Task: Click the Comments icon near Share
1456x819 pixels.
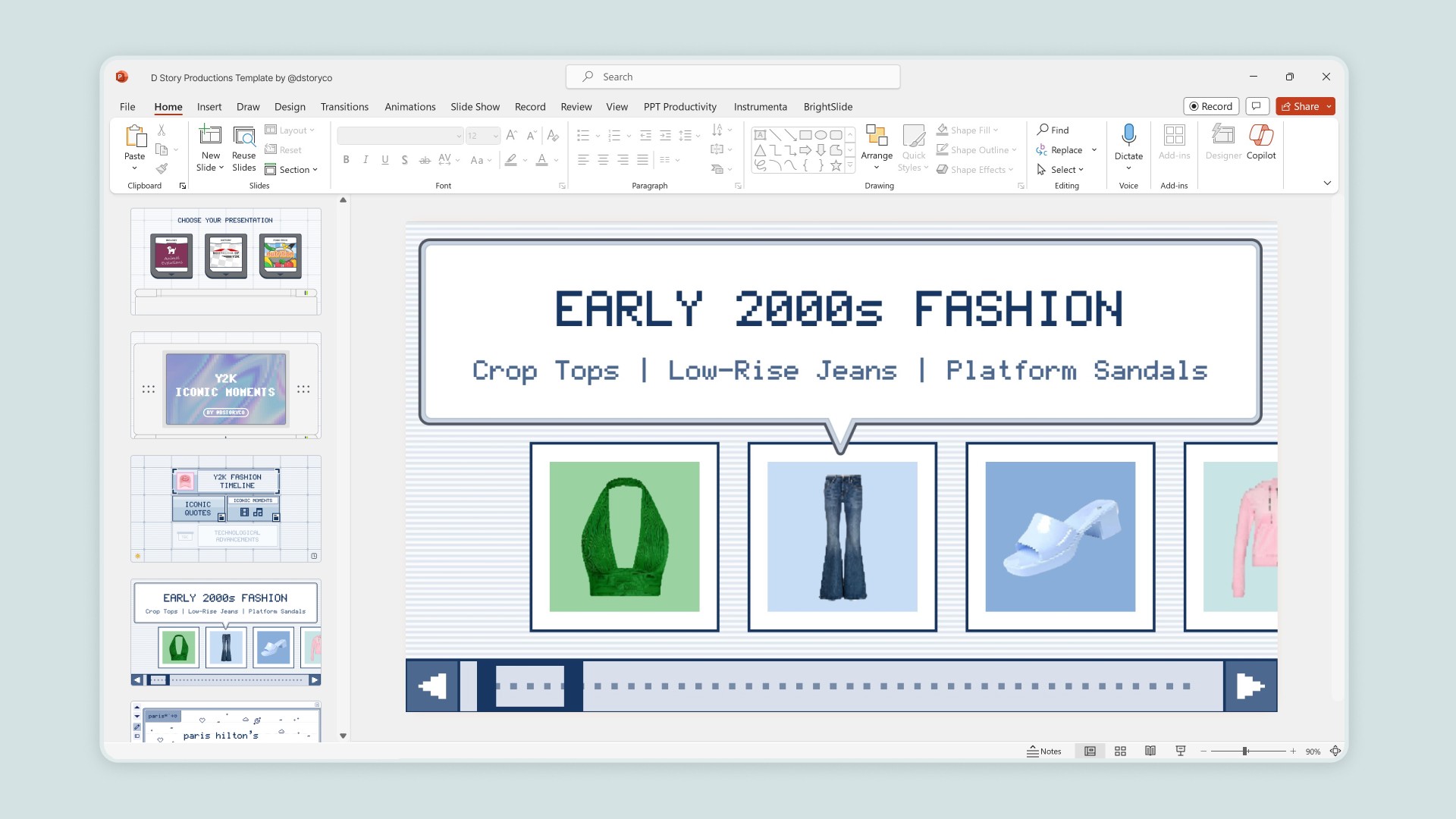Action: [x=1256, y=106]
